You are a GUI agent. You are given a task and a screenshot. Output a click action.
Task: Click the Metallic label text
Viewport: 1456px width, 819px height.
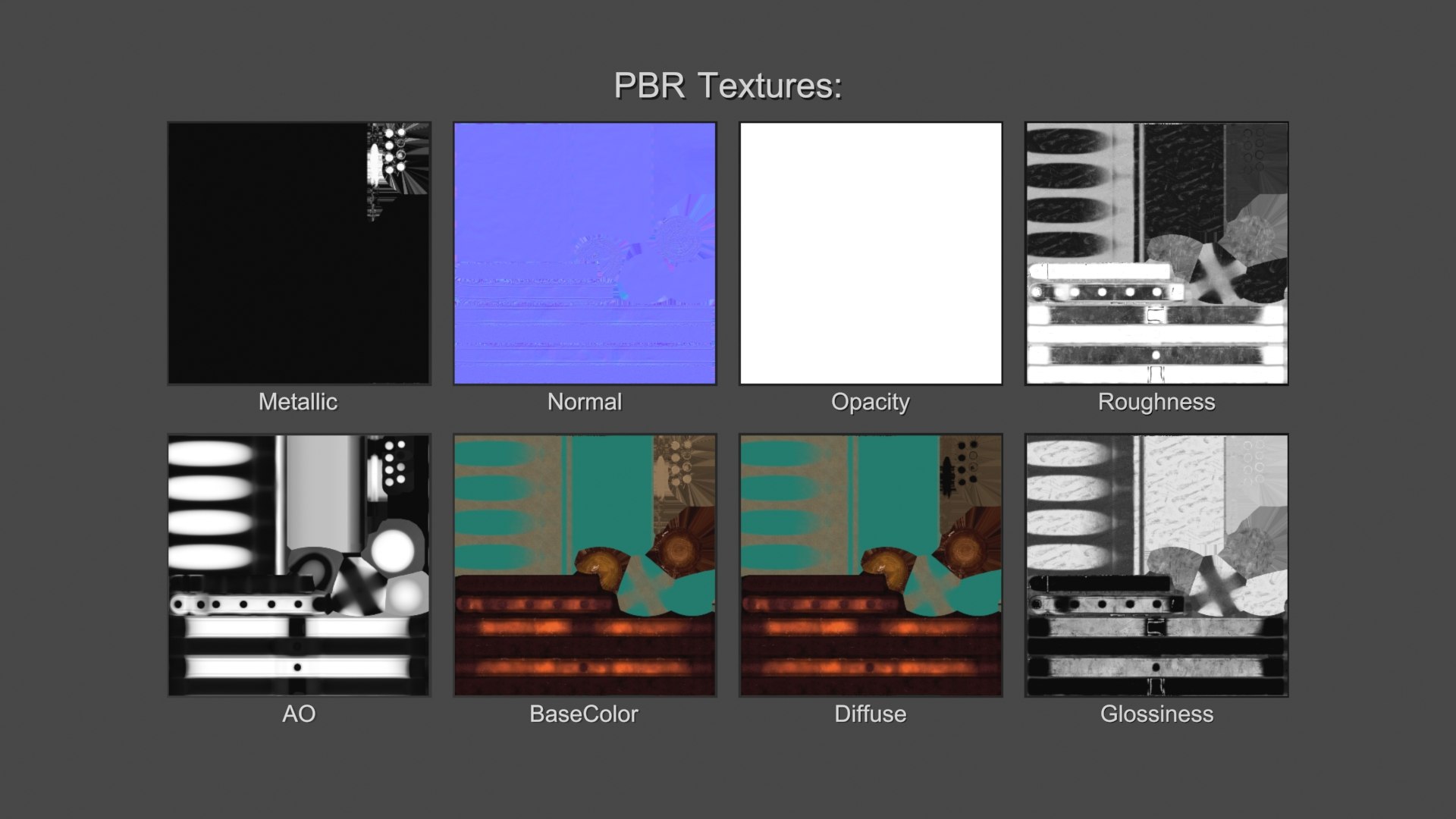[x=298, y=402]
